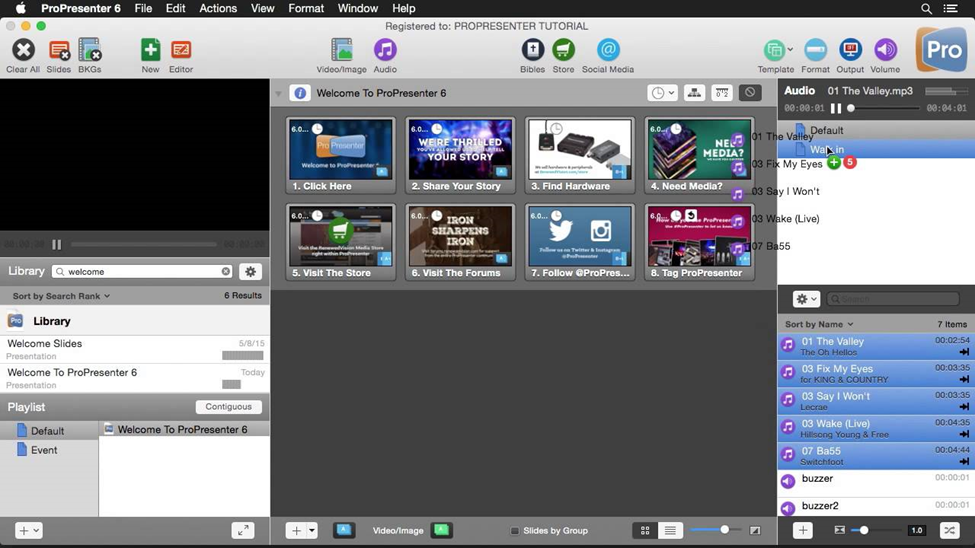Select slide 7. Follow @ProPres
Screen dimensions: 975x548
click(580, 243)
